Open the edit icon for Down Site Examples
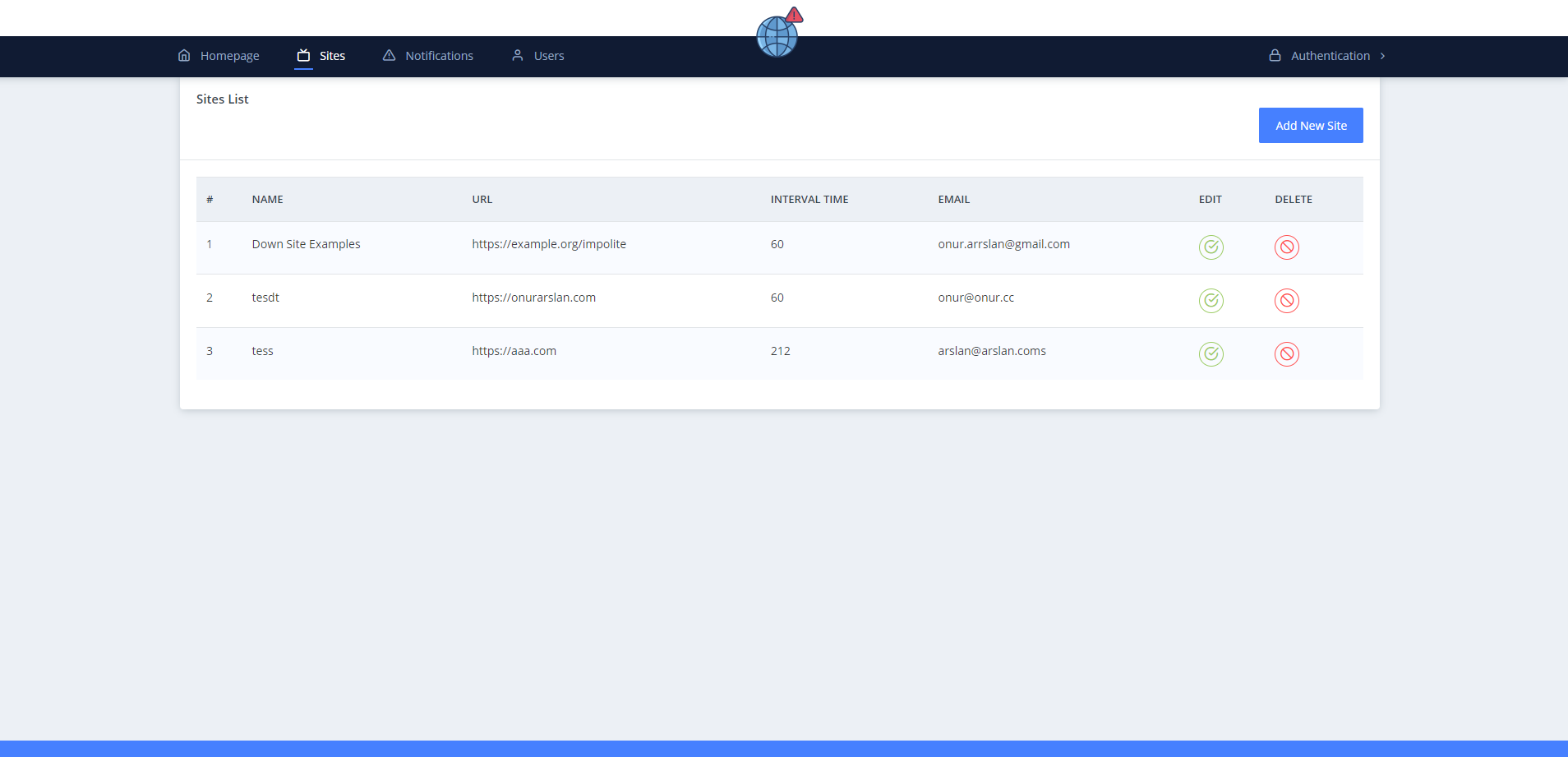Viewport: 1568px width, 757px height. click(1211, 247)
